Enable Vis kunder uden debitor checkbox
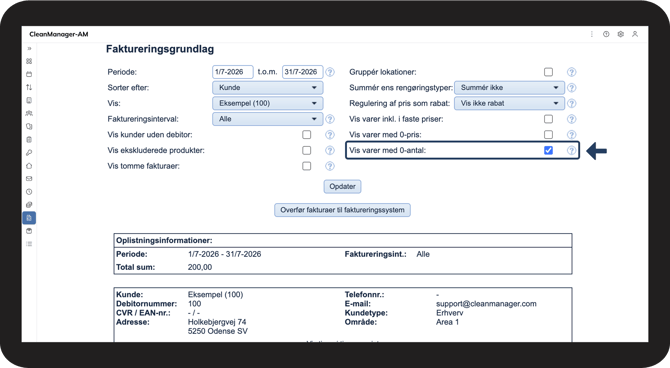670x368 pixels. (x=306, y=135)
